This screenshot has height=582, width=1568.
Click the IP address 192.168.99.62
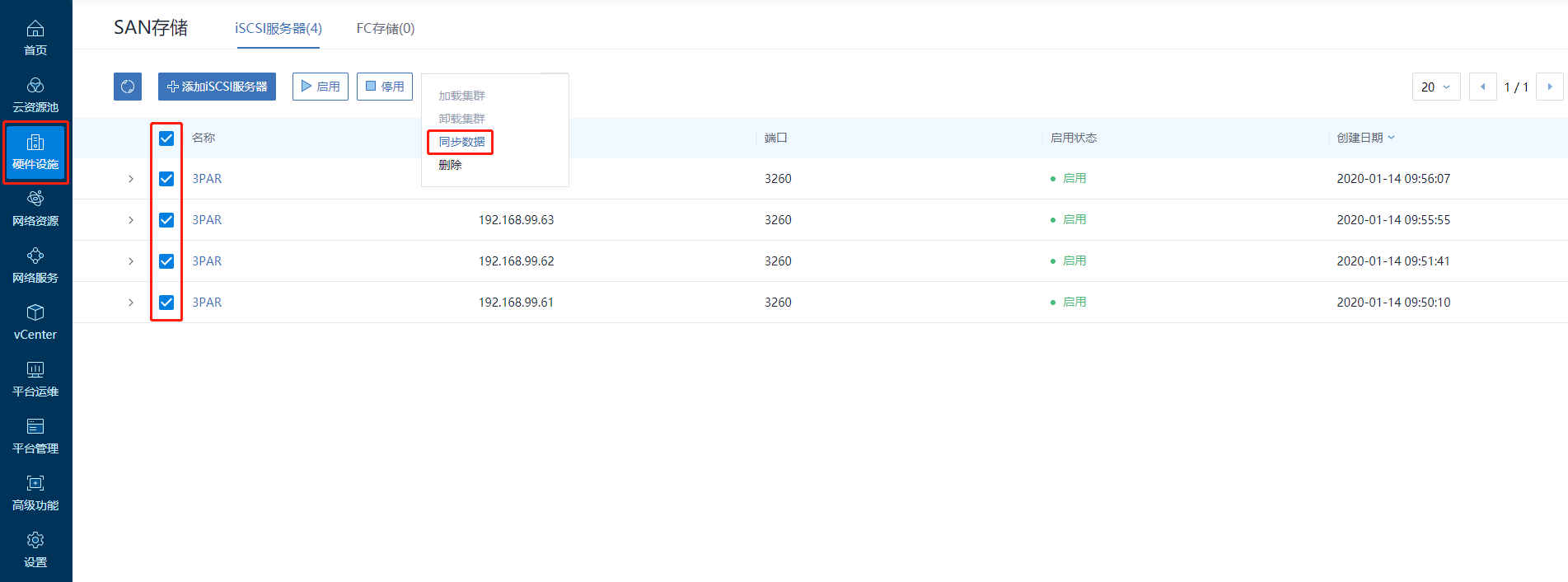tap(517, 261)
